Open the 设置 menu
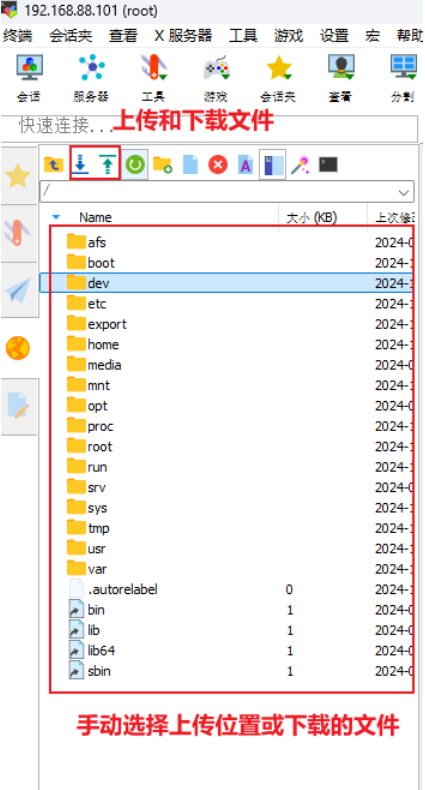The width and height of the screenshot is (425, 790). click(334, 36)
